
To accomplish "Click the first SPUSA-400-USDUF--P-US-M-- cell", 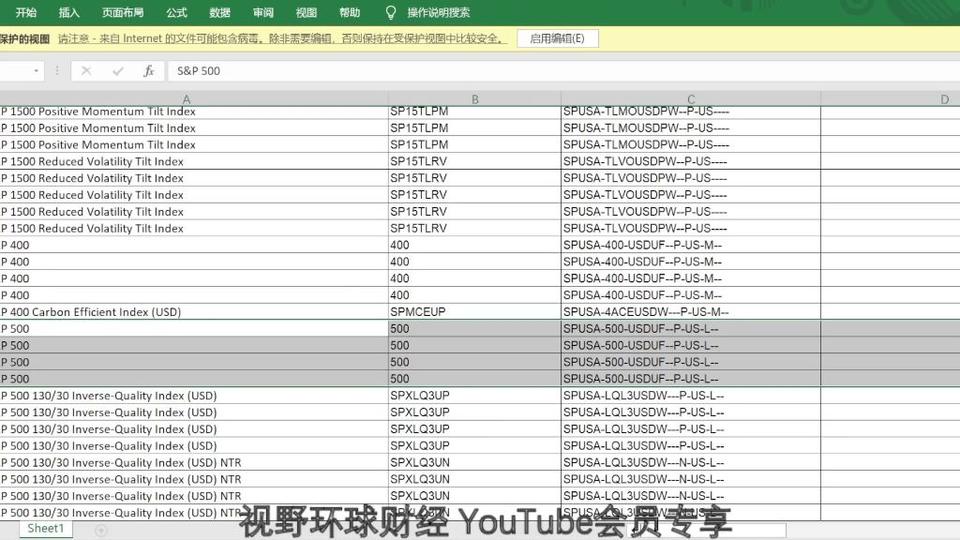I will click(x=691, y=245).
